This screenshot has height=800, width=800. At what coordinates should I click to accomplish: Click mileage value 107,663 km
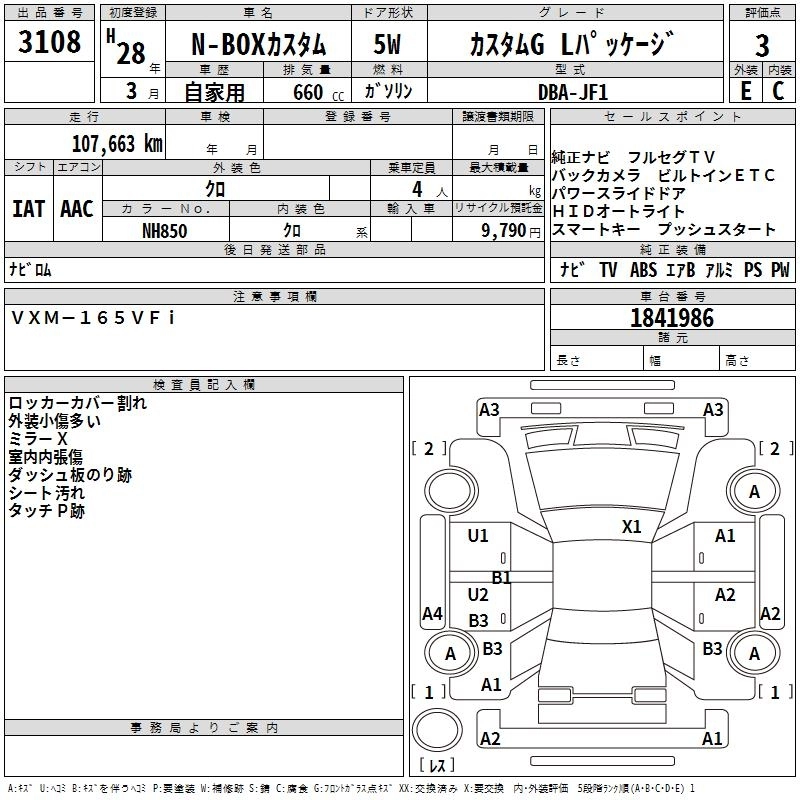click(117, 143)
